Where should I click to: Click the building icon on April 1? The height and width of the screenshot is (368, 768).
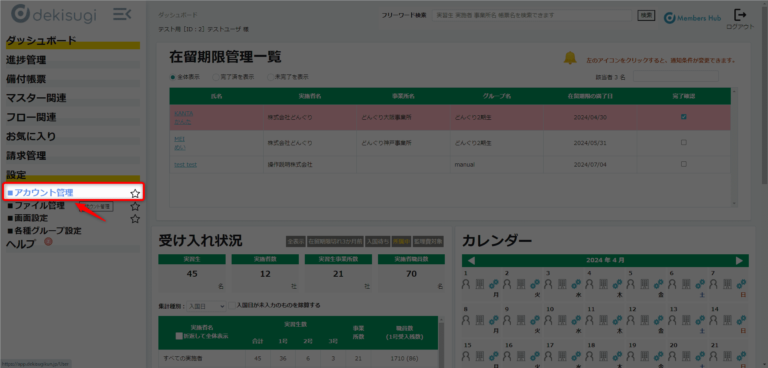(x=480, y=283)
